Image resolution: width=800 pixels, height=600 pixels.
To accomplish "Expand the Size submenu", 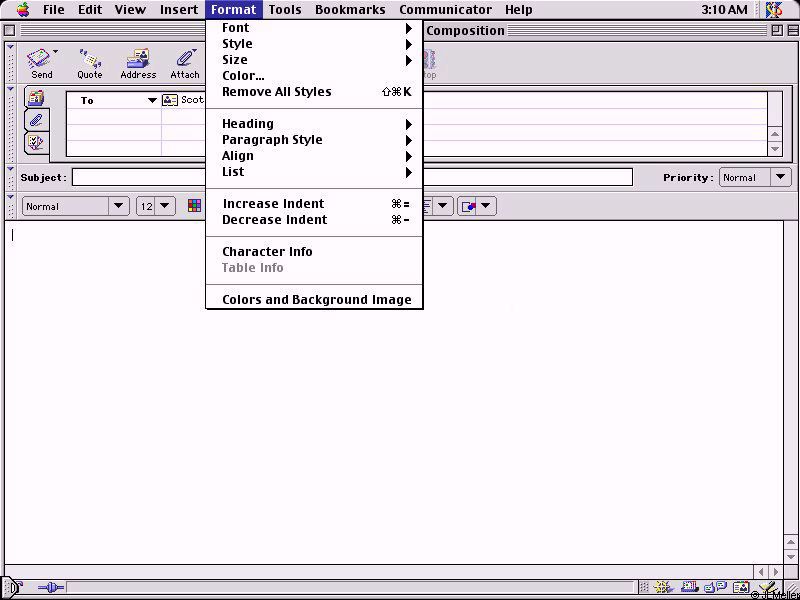I will pos(314,60).
